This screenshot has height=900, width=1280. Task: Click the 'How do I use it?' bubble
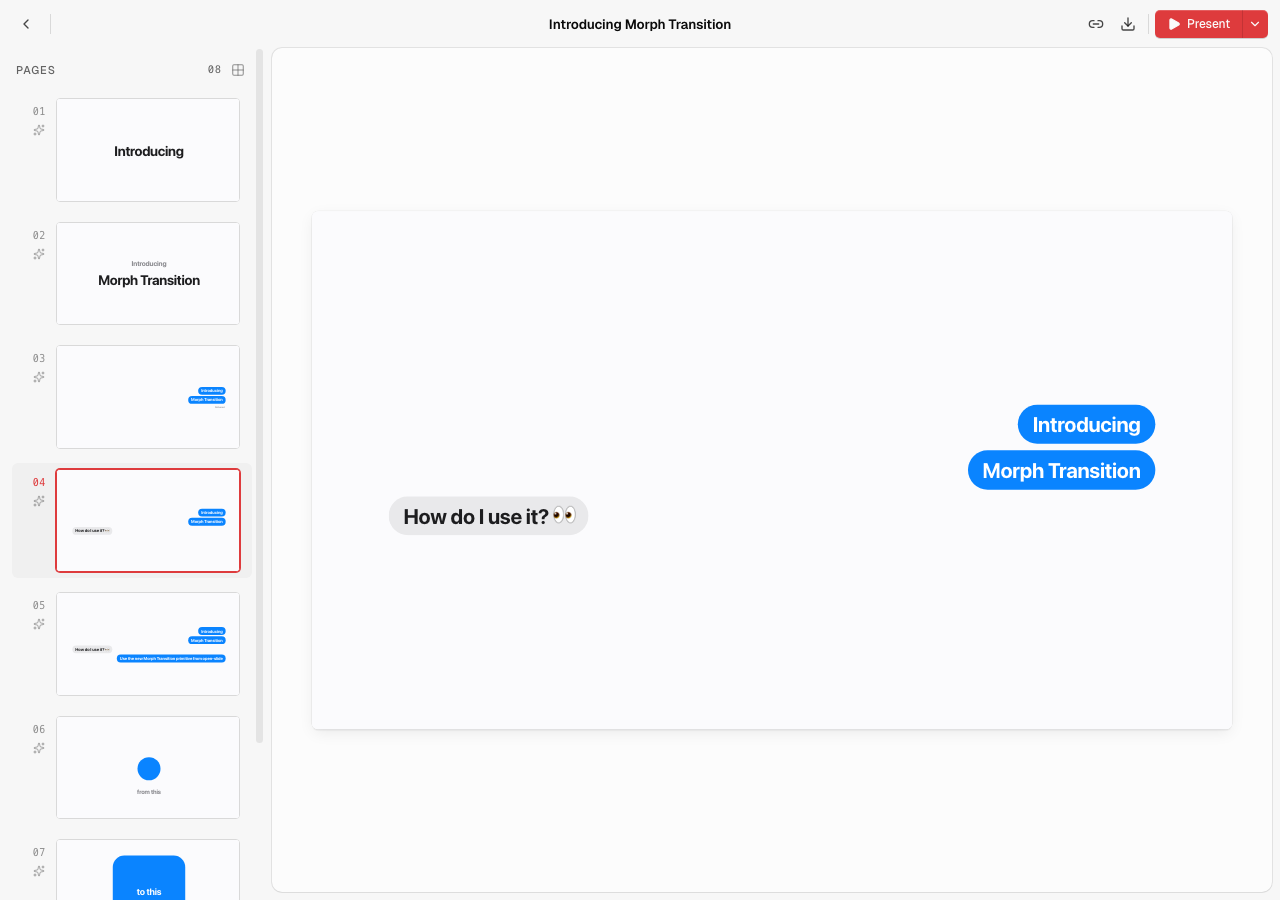click(488, 516)
